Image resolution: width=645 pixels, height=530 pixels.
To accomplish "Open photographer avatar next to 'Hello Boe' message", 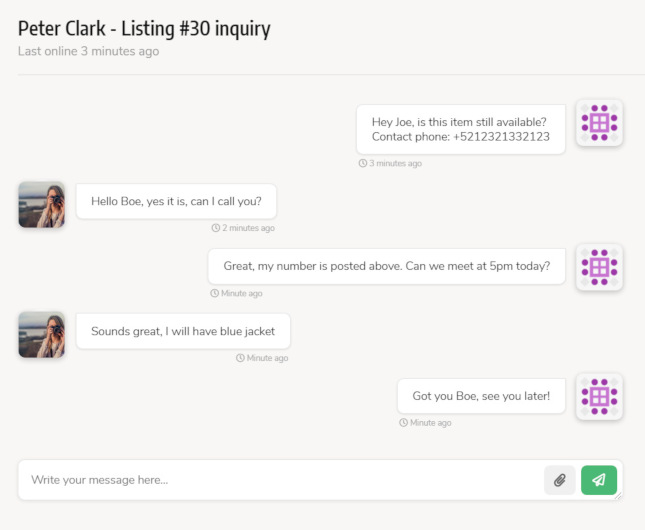I will (42, 205).
